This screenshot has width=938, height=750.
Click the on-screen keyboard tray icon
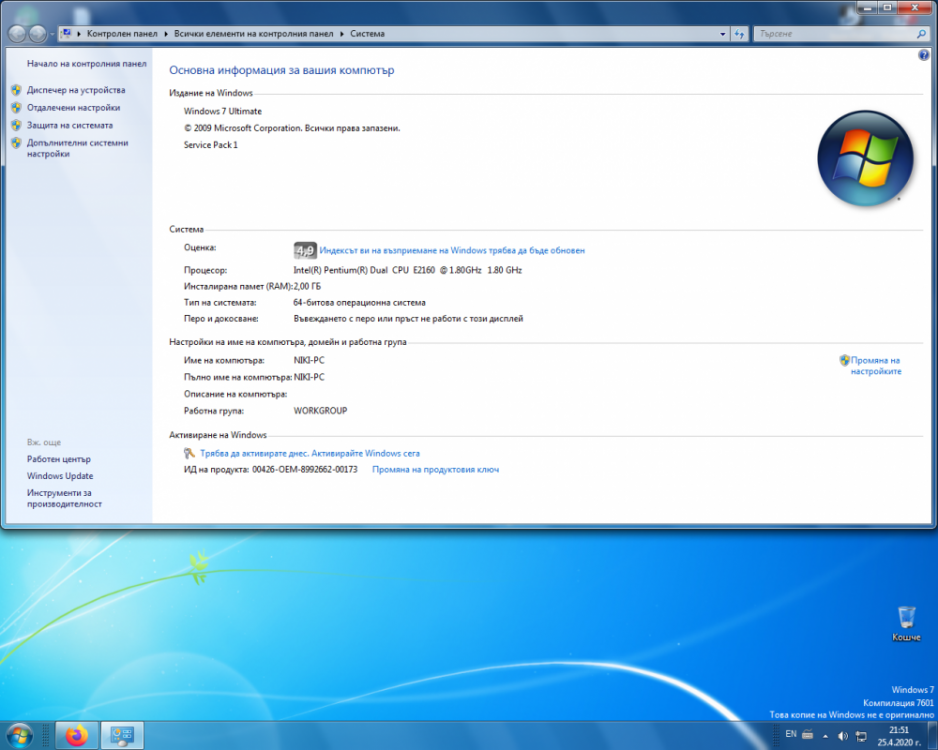coord(808,735)
